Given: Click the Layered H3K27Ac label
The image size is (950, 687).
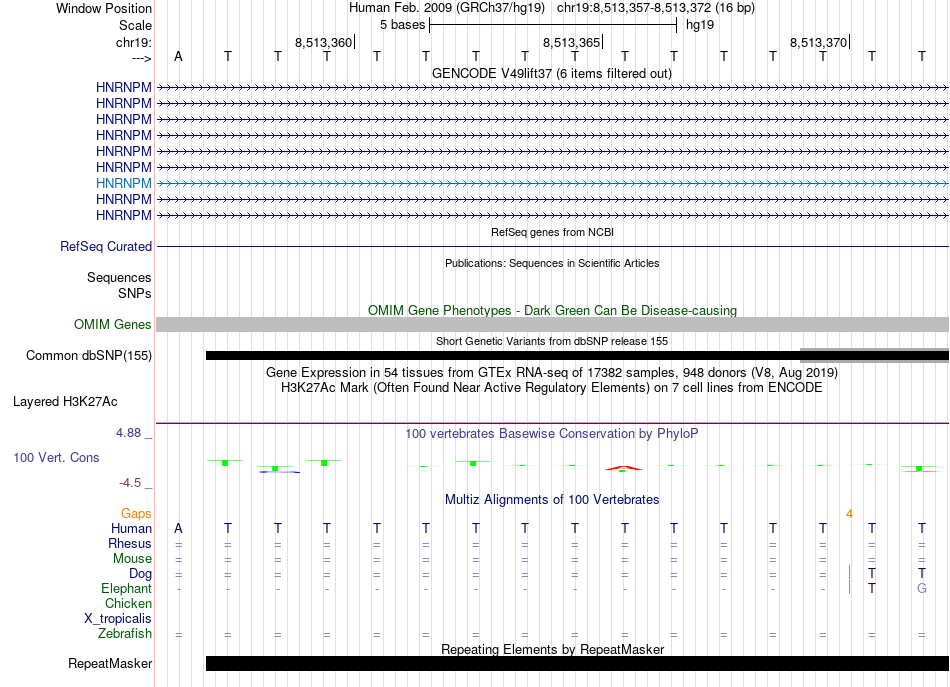Looking at the screenshot, I should click(65, 402).
